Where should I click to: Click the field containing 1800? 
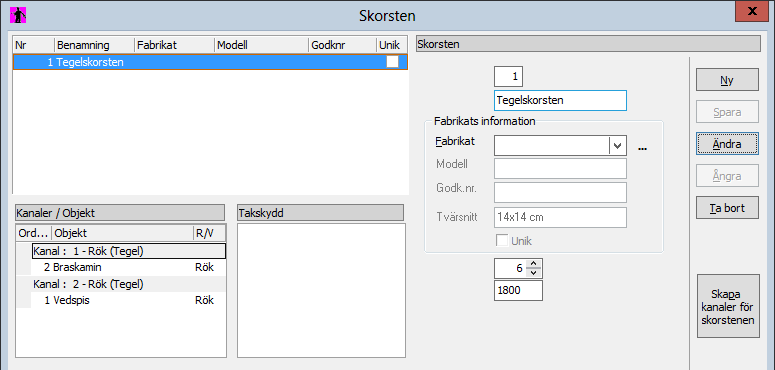click(518, 290)
